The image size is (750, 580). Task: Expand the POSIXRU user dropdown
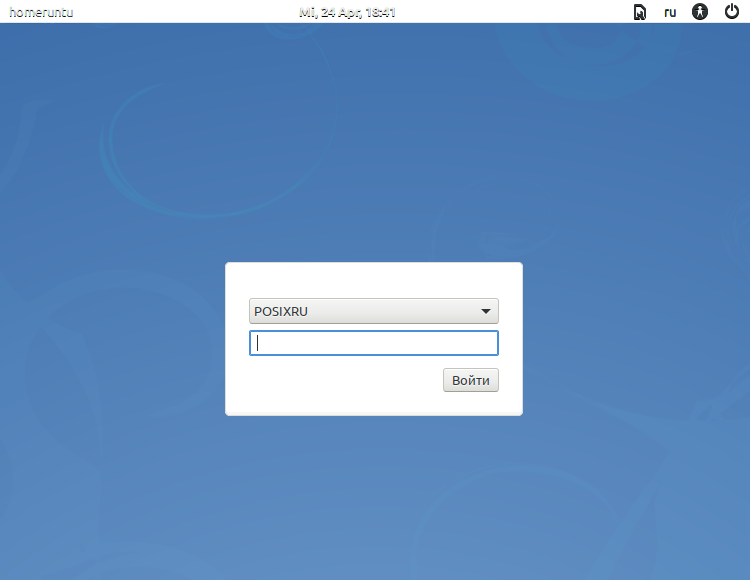(x=374, y=311)
